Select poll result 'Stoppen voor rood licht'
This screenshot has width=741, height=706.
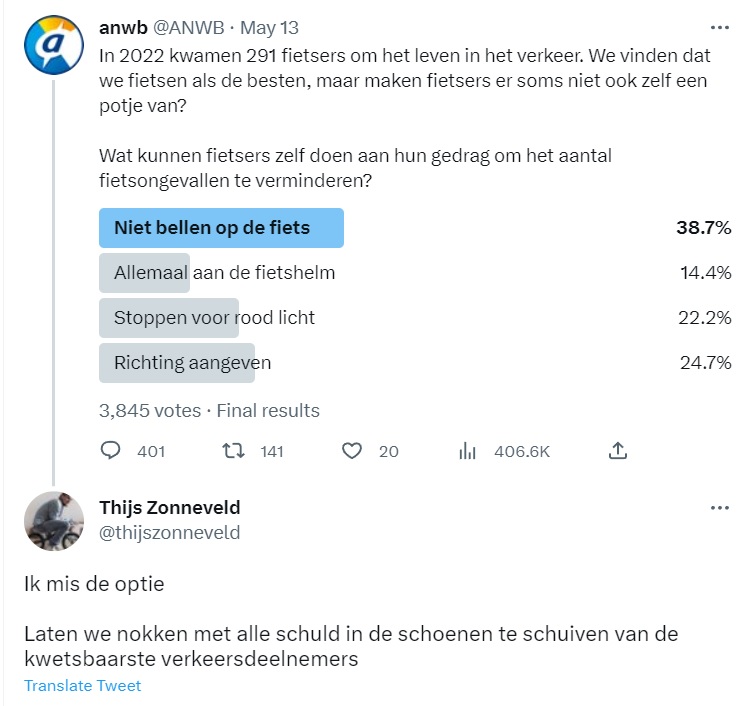pos(214,318)
